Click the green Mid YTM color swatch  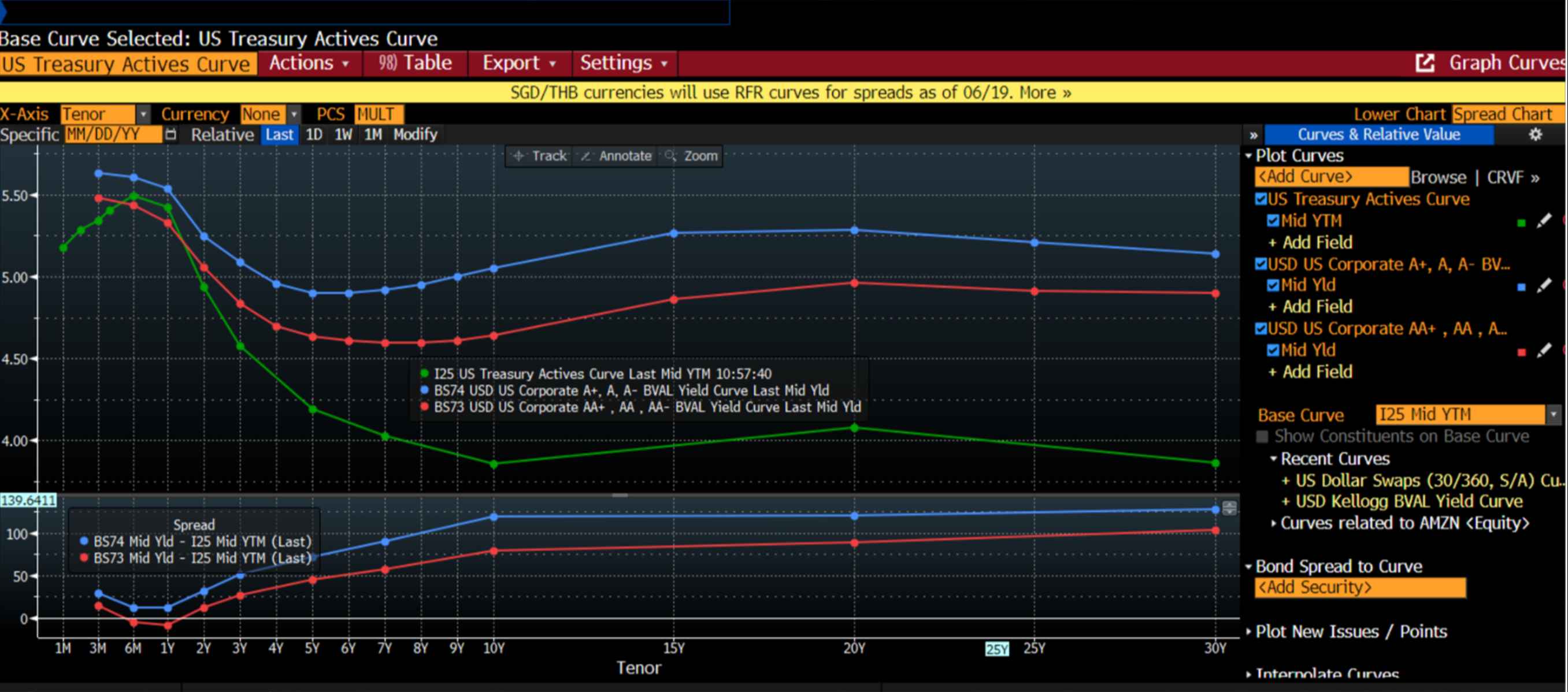click(x=1521, y=222)
